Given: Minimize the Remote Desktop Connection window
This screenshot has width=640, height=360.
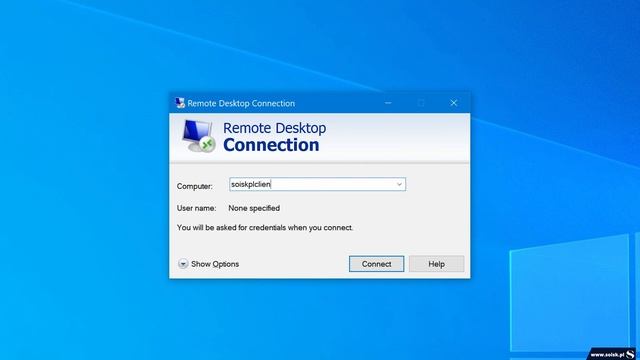Looking at the screenshot, I should 388,103.
